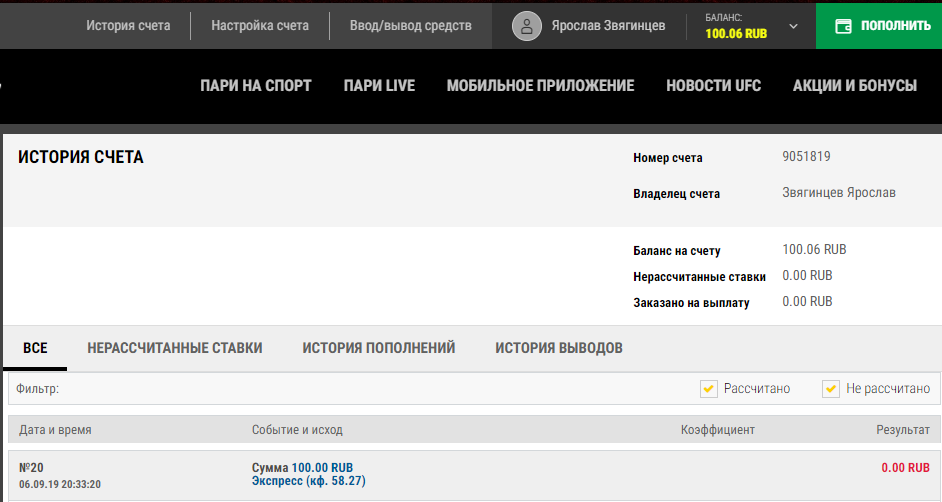
Task: Click the Нерассчитанные ставки label
Action: click(699, 277)
